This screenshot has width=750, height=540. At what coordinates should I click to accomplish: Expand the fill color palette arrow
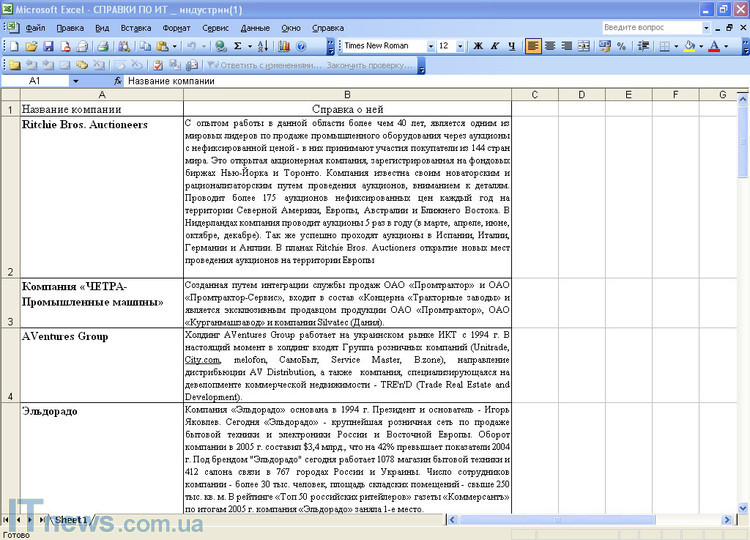point(701,46)
